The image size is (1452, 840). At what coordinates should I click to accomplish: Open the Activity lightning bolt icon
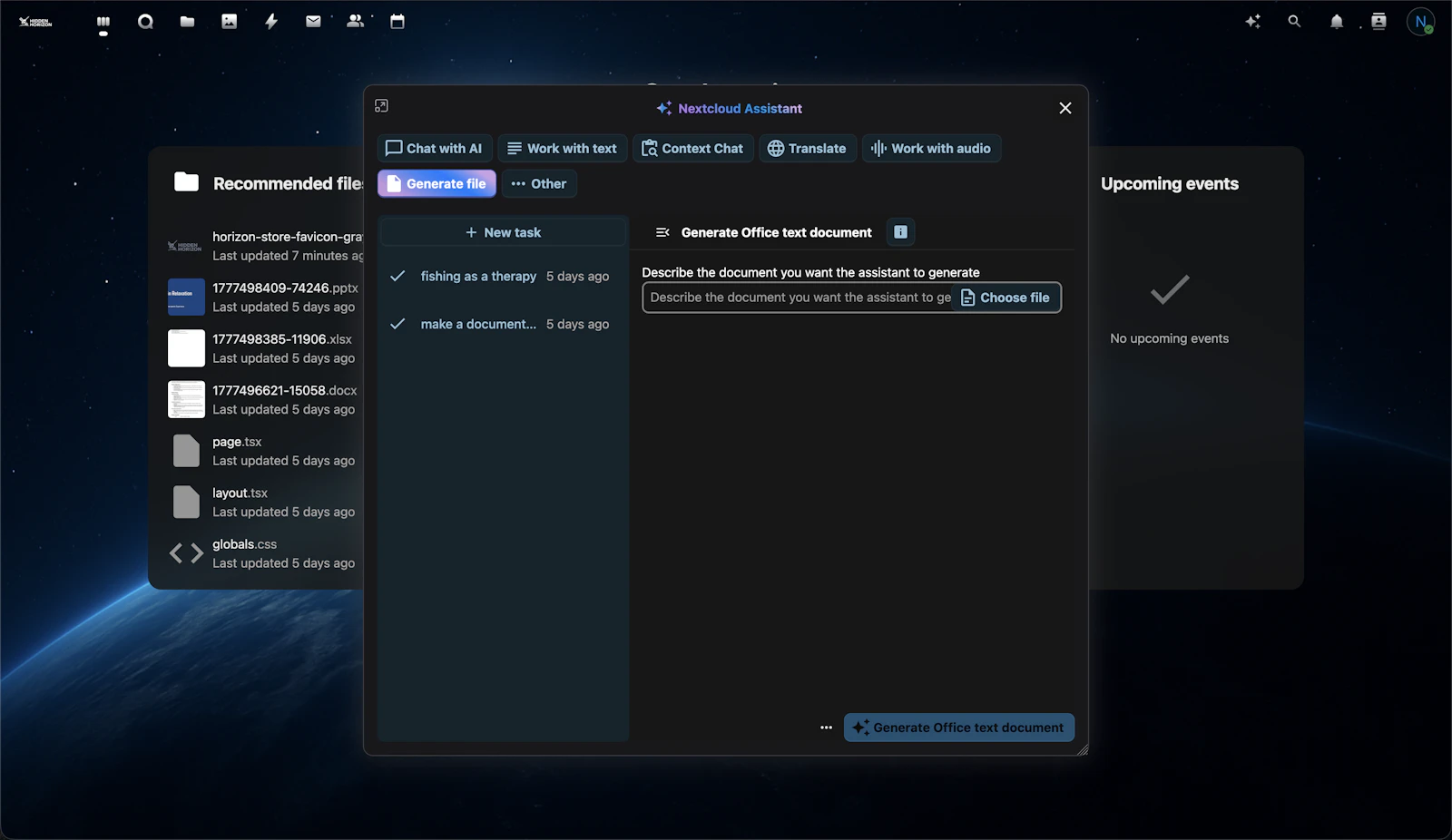pos(271,22)
